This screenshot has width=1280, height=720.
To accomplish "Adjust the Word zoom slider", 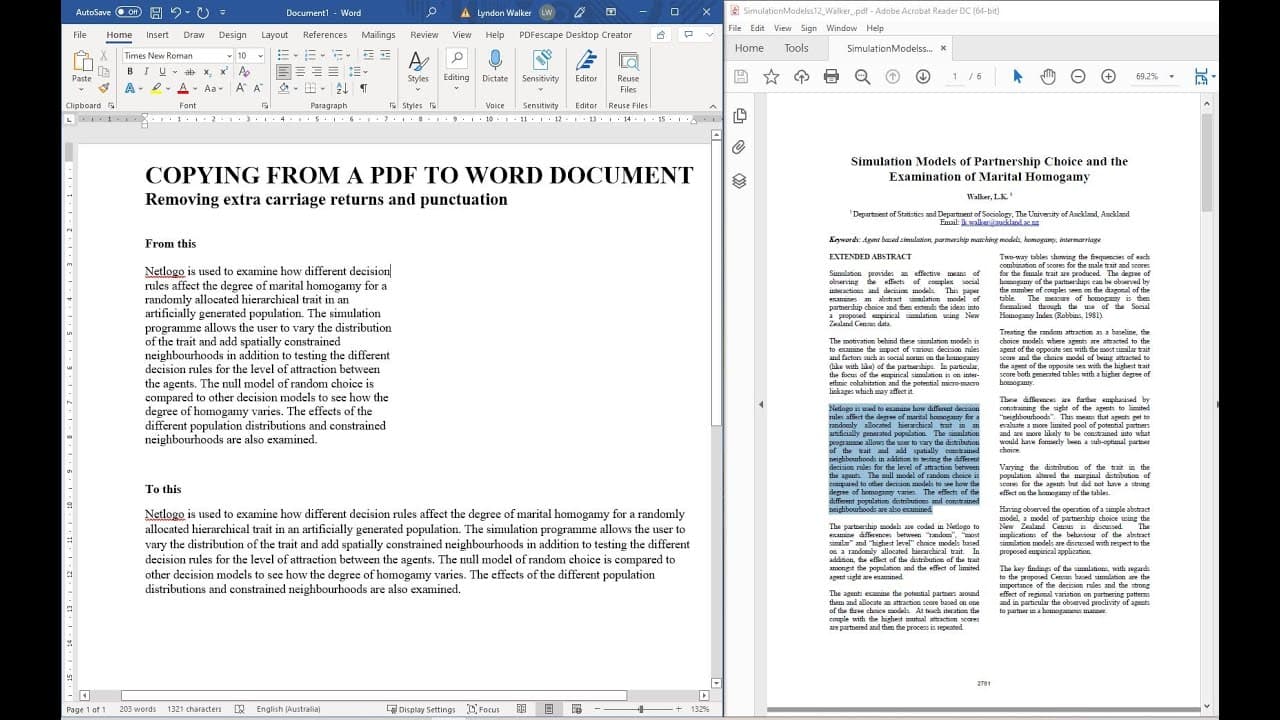I will pos(641,709).
